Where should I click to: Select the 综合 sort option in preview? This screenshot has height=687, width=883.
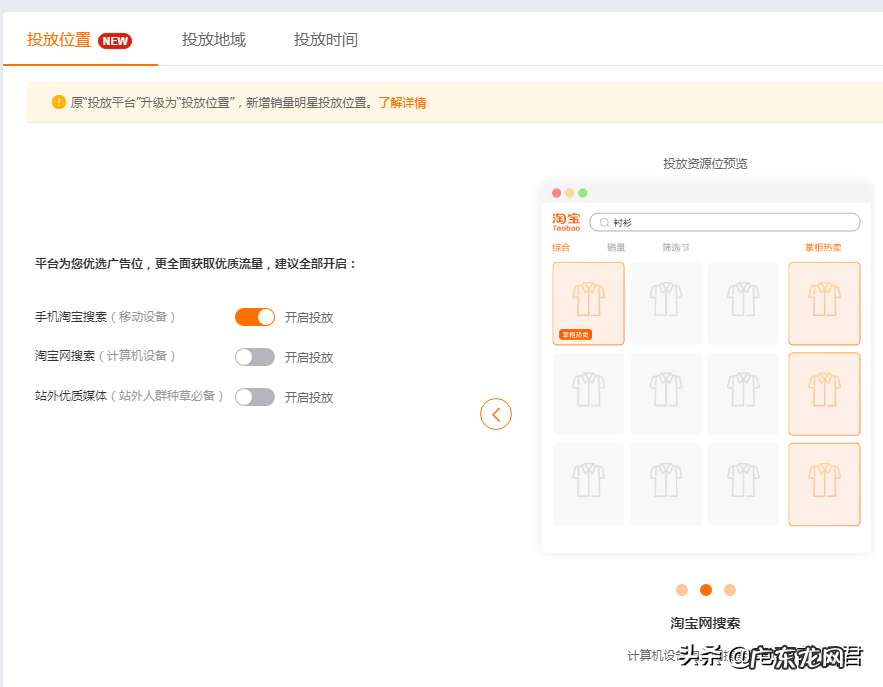coord(561,247)
